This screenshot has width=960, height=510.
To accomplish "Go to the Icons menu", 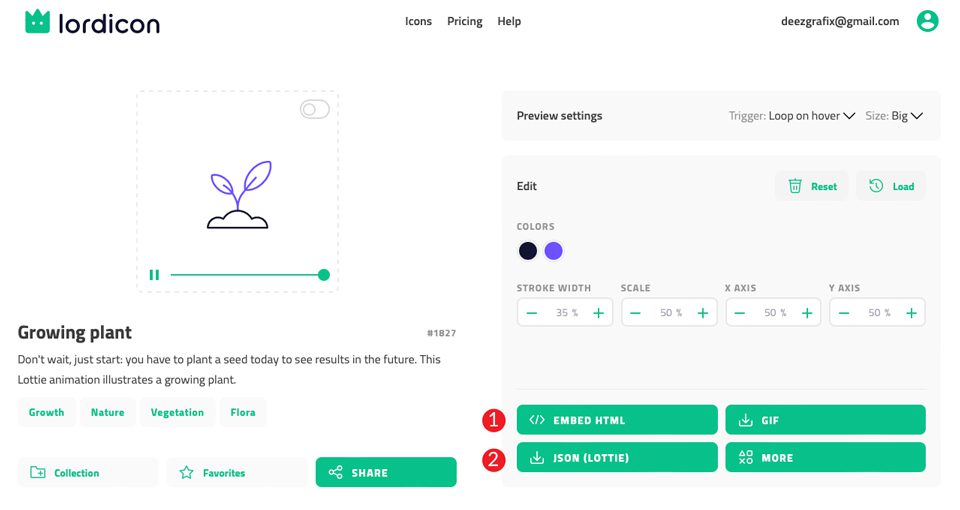I will 418,21.
